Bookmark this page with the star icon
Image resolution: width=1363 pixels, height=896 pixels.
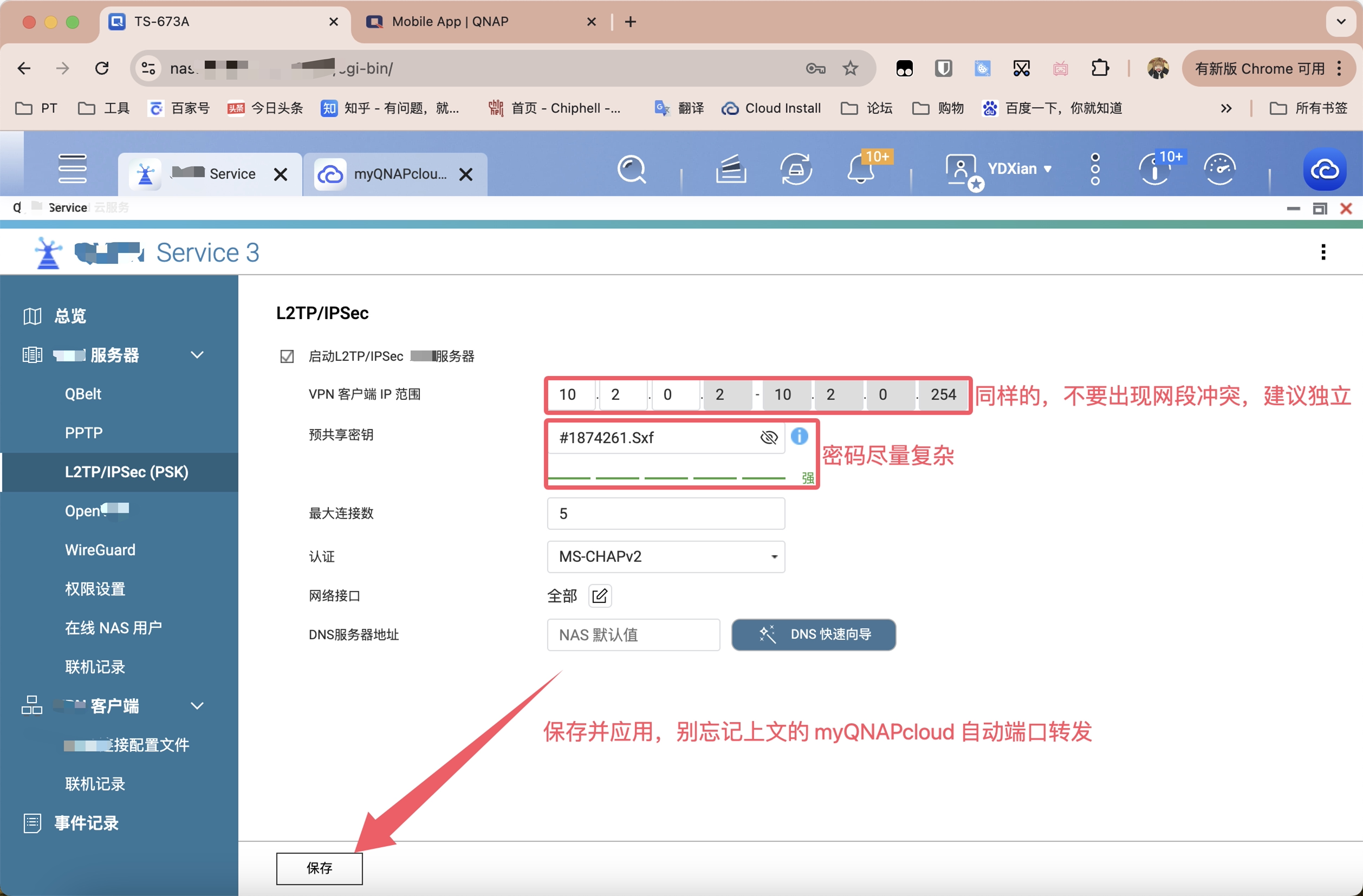(850, 69)
